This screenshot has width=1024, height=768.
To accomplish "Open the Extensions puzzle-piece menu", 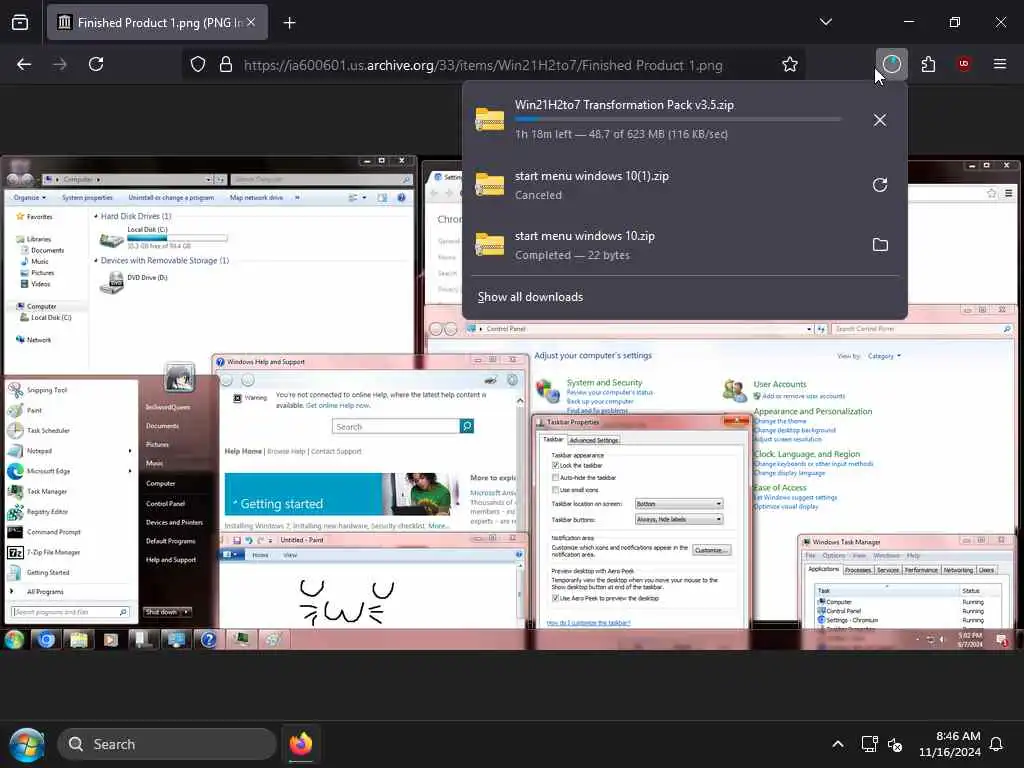I will coord(928,64).
